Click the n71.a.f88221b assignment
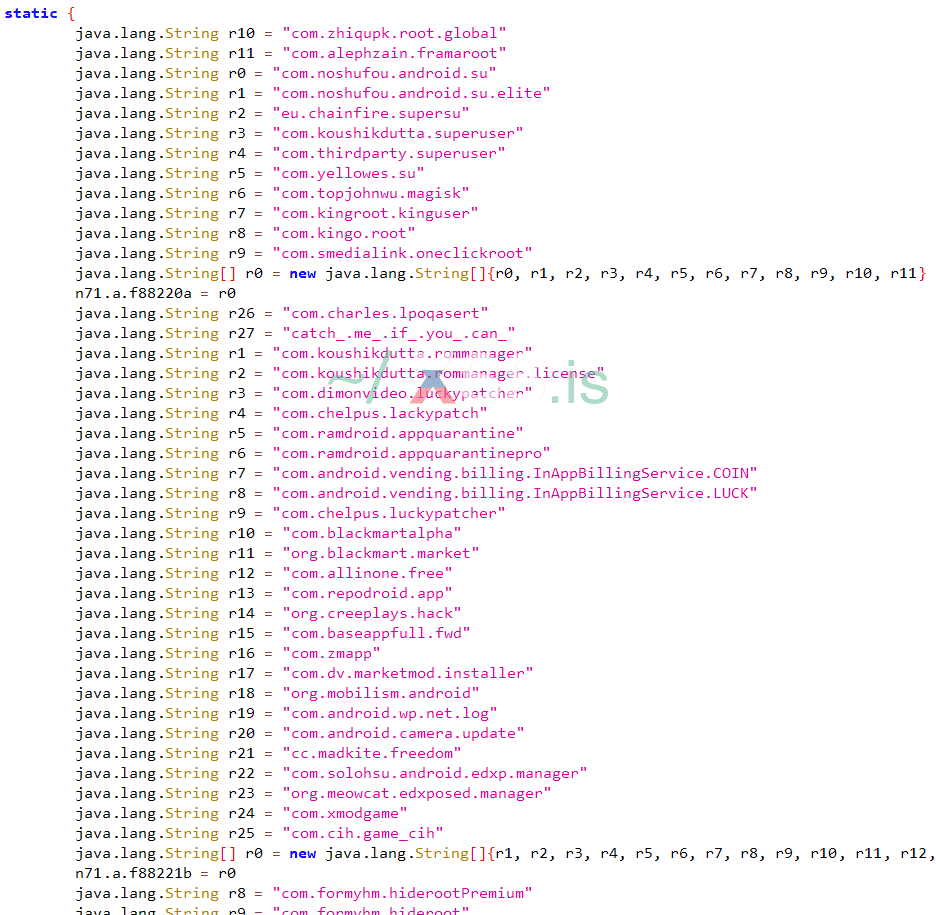 coord(156,874)
